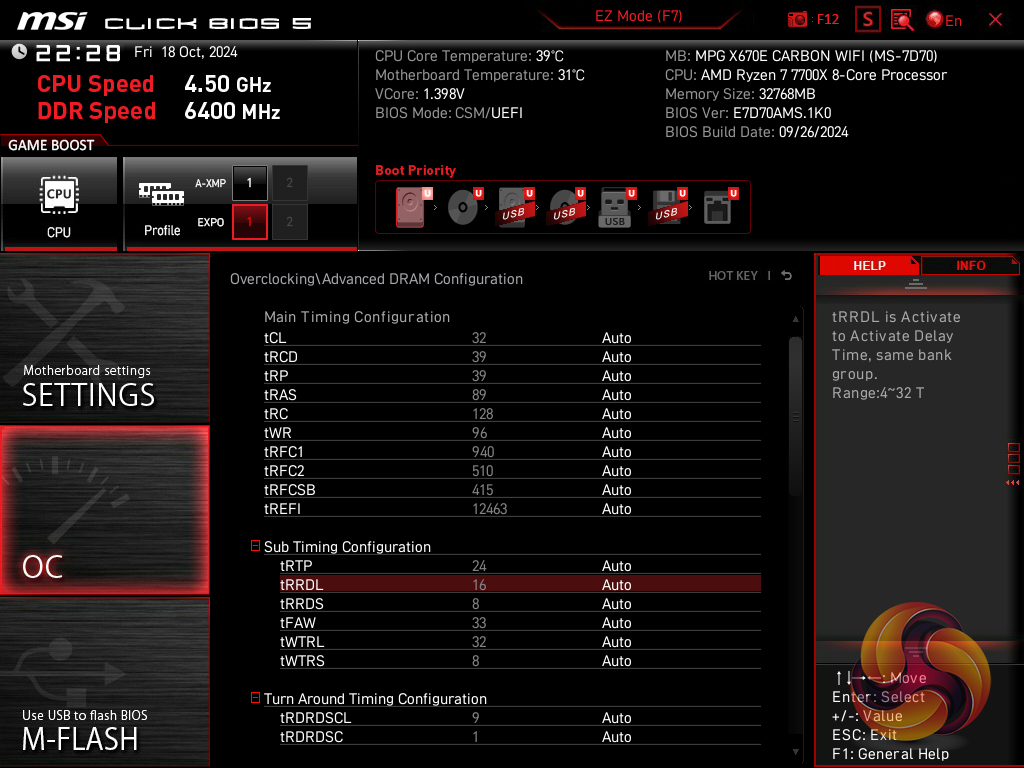Open tCL Auto value setting
Image resolution: width=1024 pixels, height=768 pixels.
(x=616, y=338)
